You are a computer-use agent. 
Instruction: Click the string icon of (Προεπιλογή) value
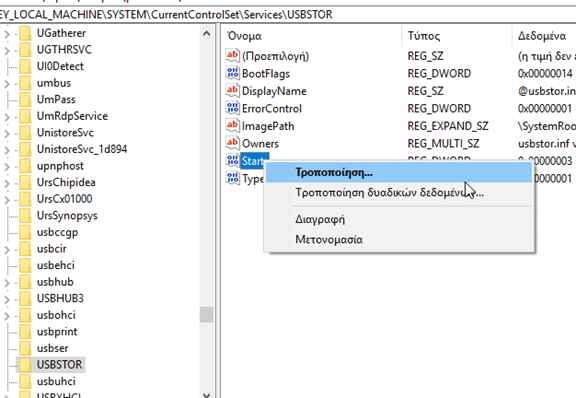click(x=232, y=56)
